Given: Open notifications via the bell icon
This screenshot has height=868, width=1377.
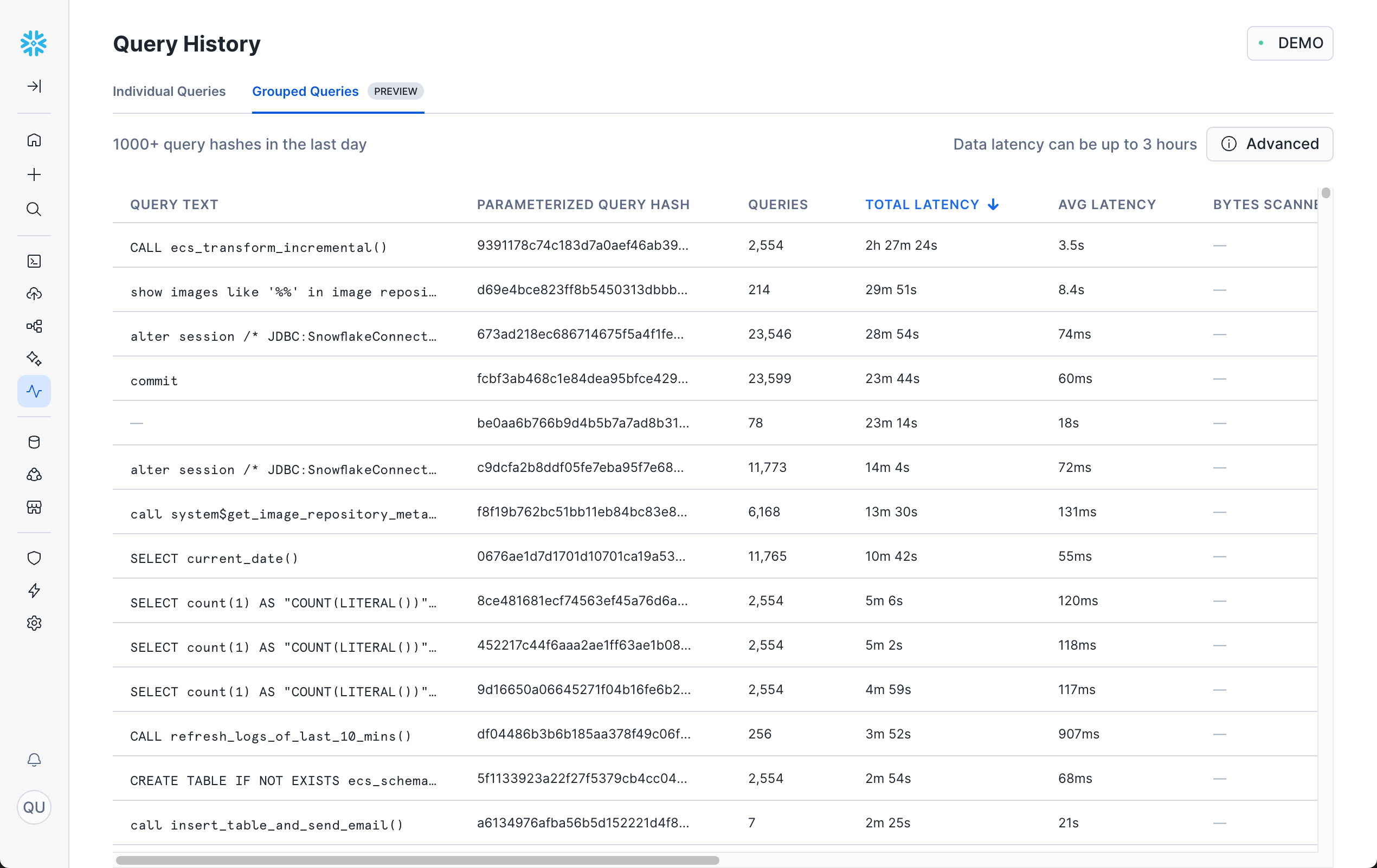Looking at the screenshot, I should [x=34, y=760].
